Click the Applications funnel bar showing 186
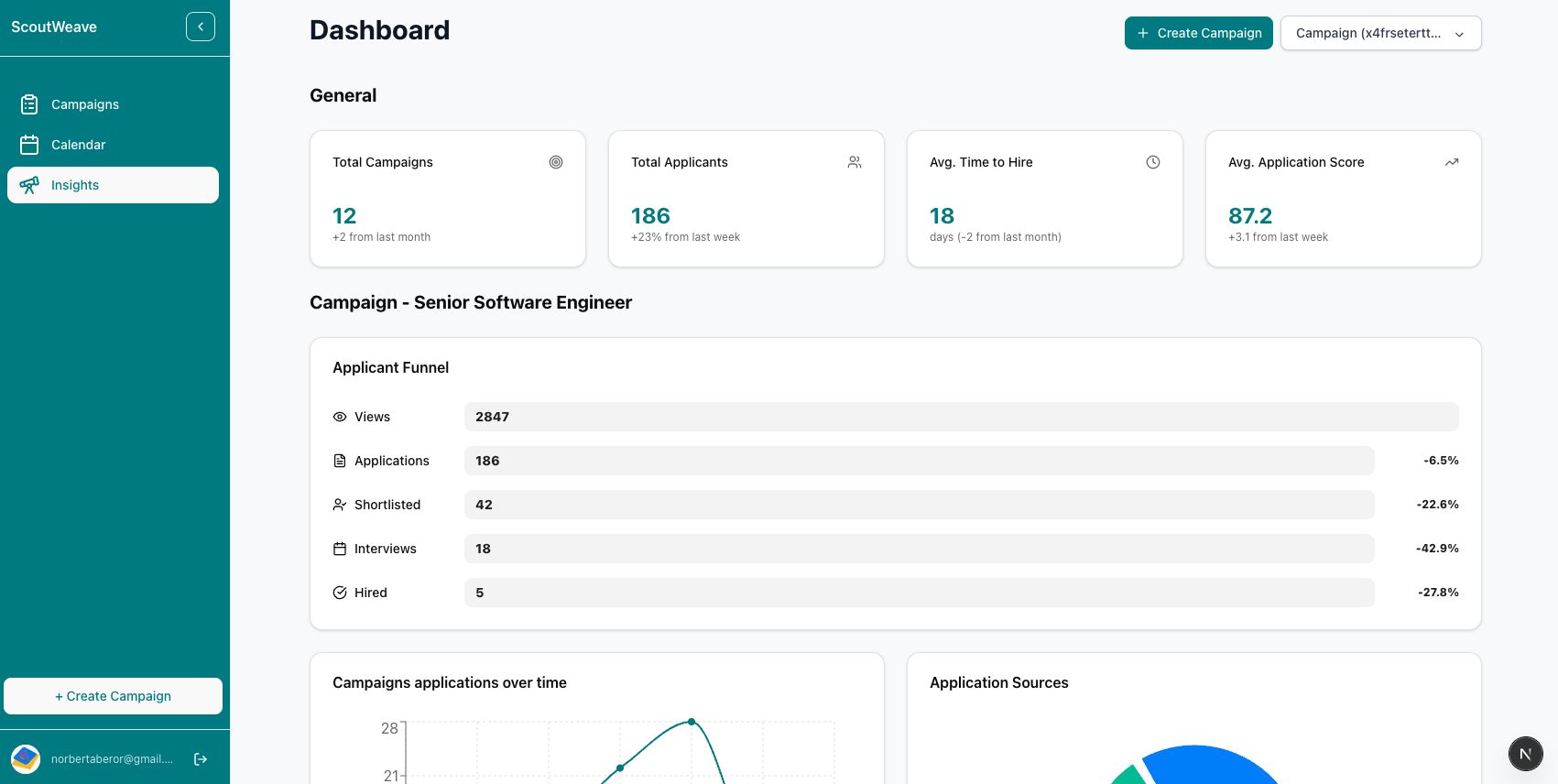The height and width of the screenshot is (784, 1558). [920, 461]
